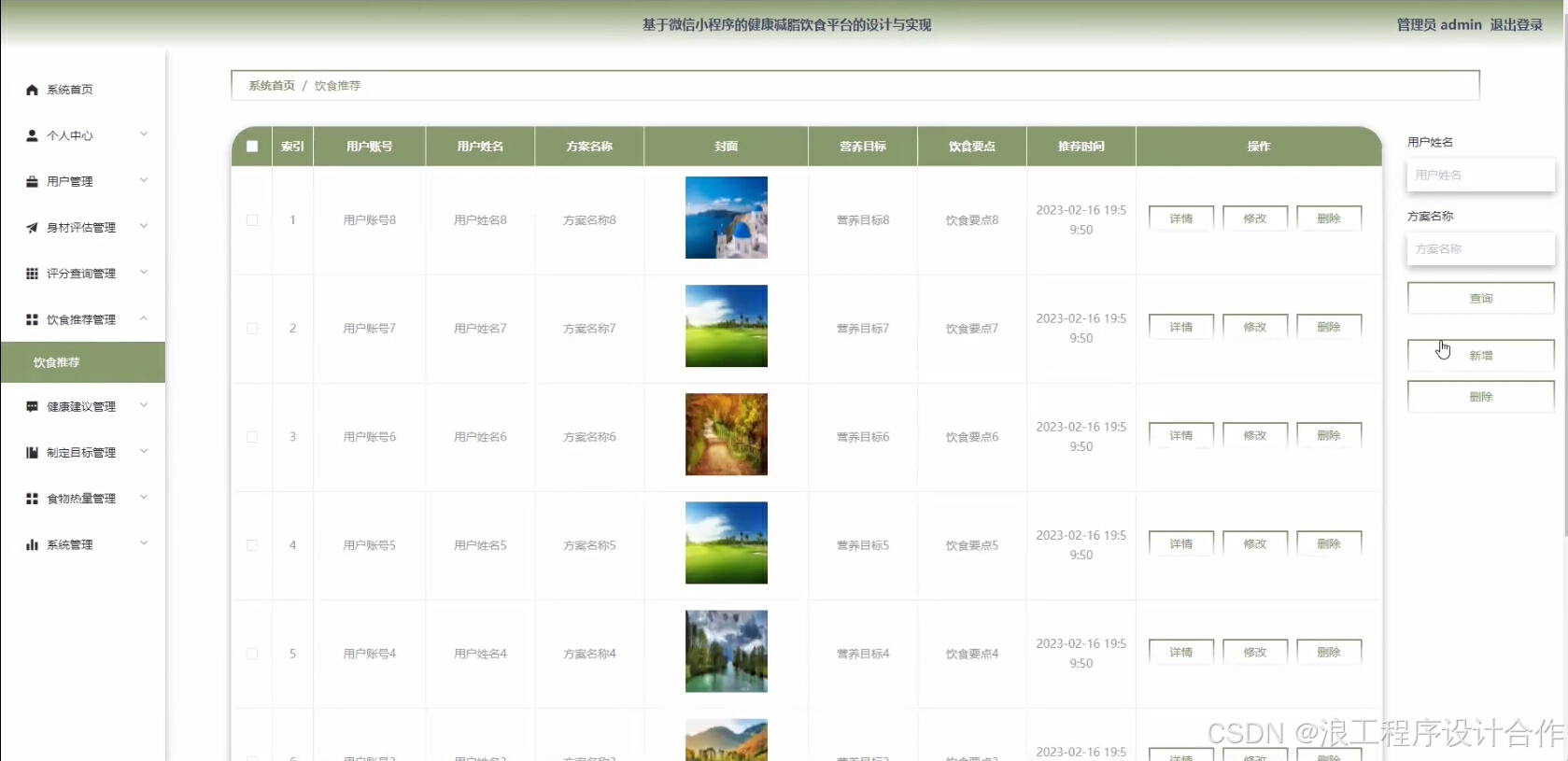The height and width of the screenshot is (761, 1568).
Task: Click the cell 饮食要点5
Action: tap(972, 545)
